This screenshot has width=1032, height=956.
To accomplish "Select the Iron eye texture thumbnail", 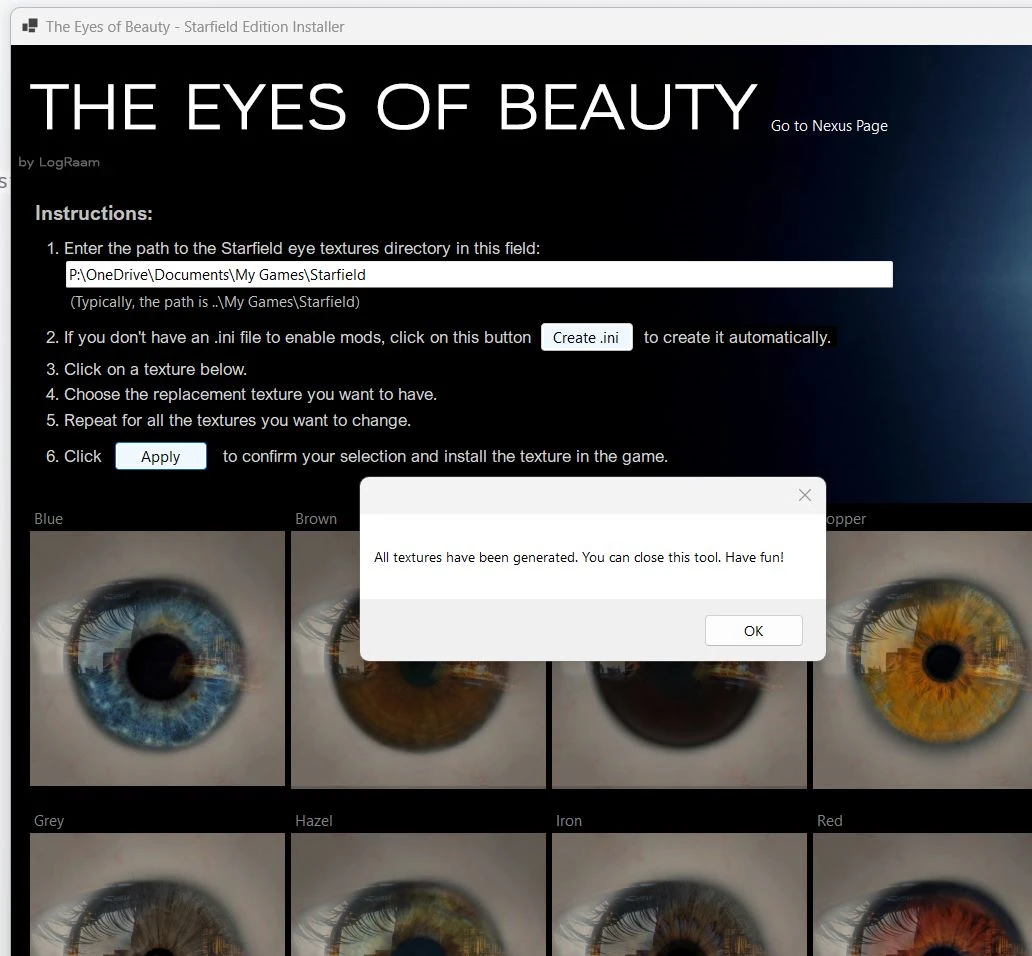I will (x=679, y=894).
